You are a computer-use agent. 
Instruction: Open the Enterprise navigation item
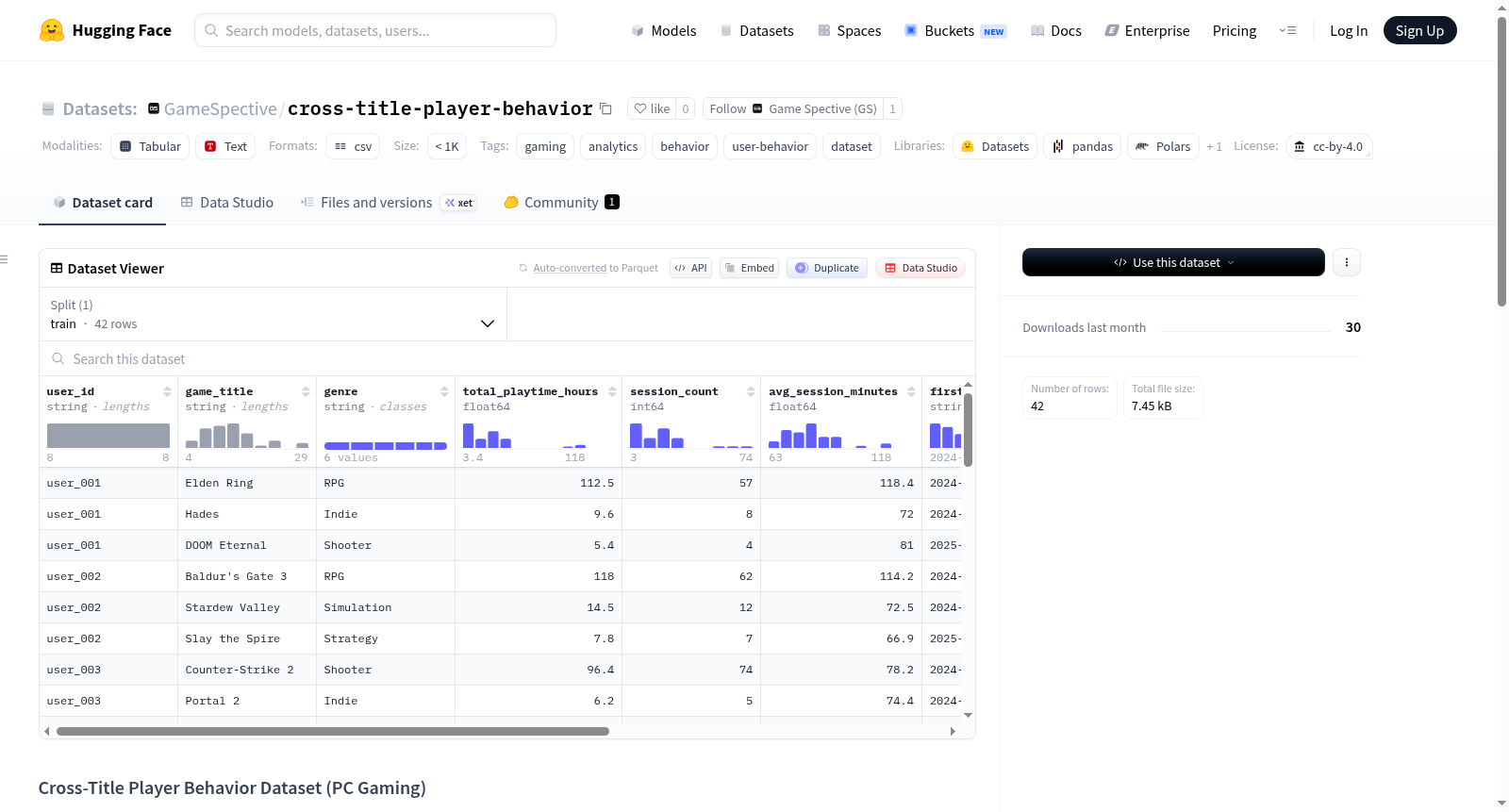[x=1147, y=30]
